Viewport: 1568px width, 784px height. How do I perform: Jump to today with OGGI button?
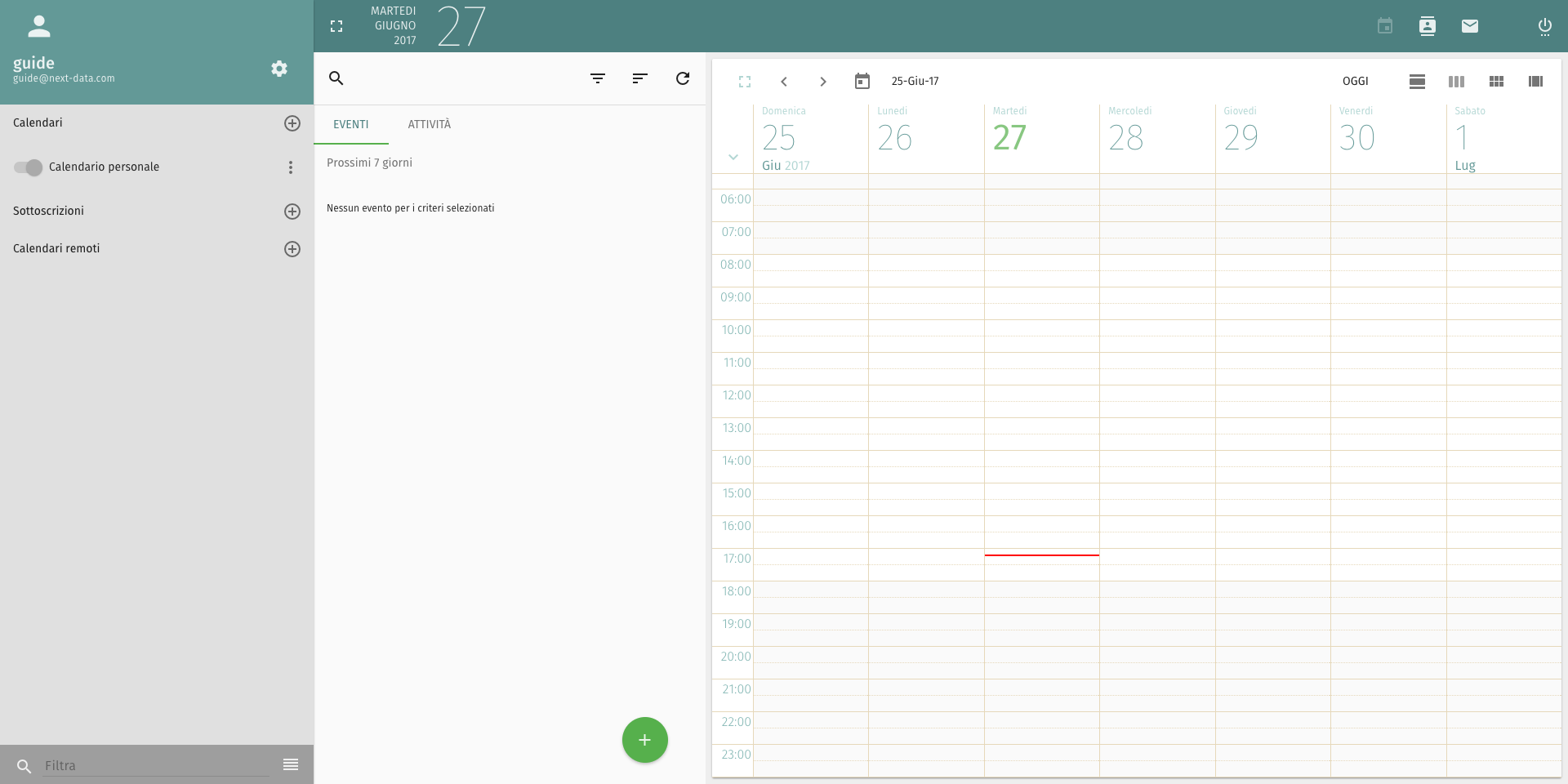(1356, 81)
